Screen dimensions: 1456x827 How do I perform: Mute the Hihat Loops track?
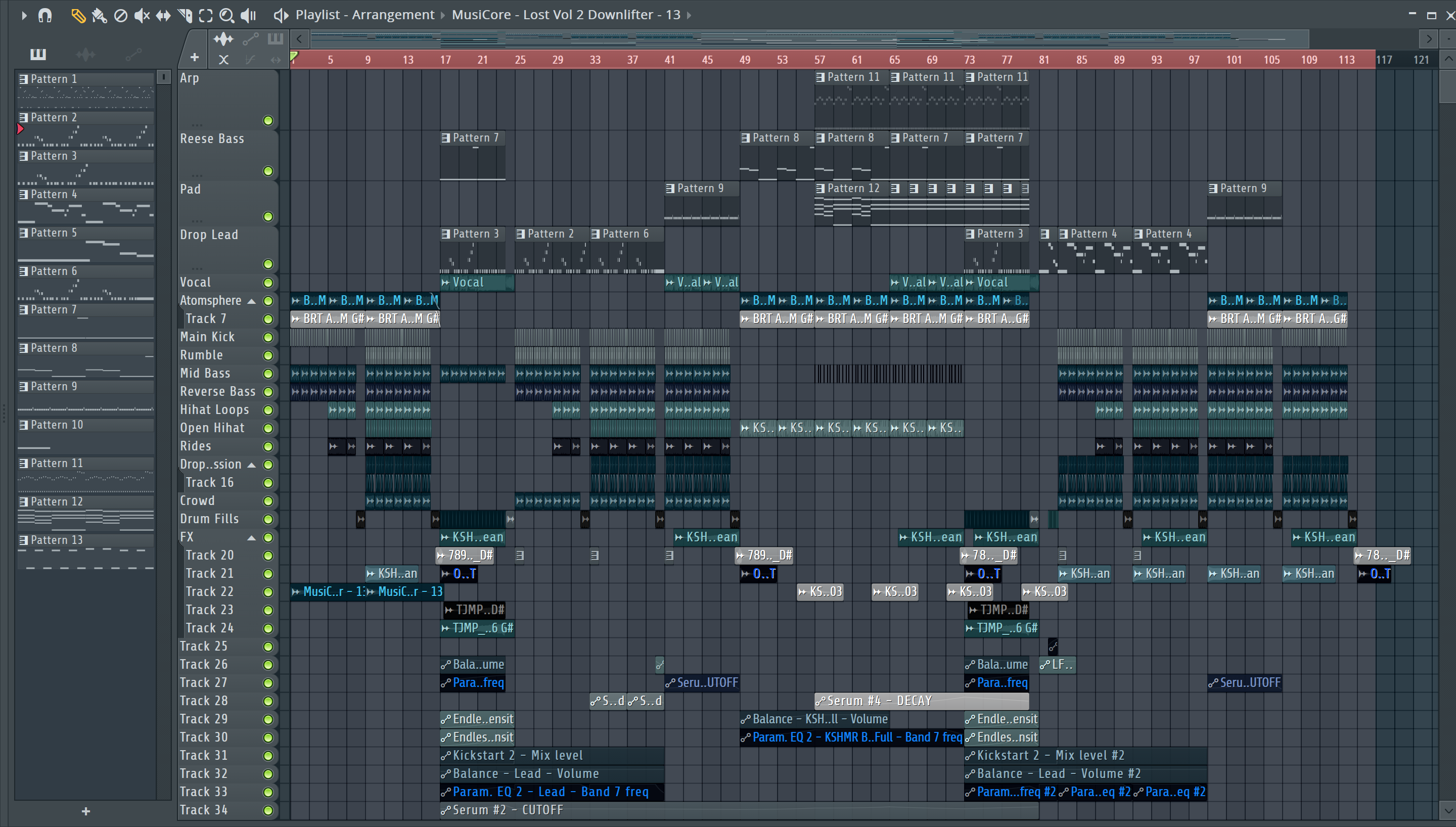click(x=268, y=410)
